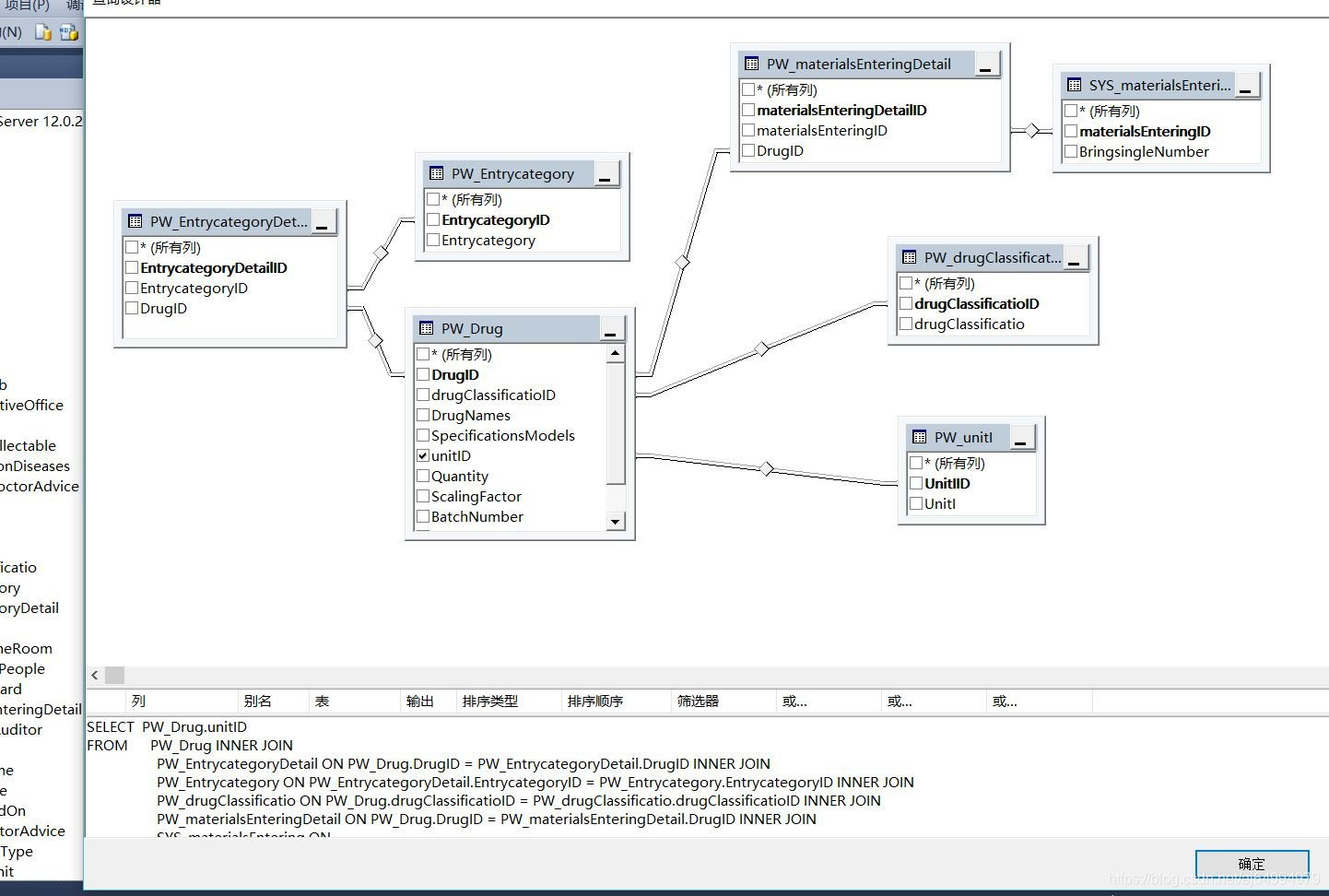Click materialsEnteringDetailID column name
Image resolution: width=1329 pixels, height=896 pixels.
pyautogui.click(x=841, y=110)
